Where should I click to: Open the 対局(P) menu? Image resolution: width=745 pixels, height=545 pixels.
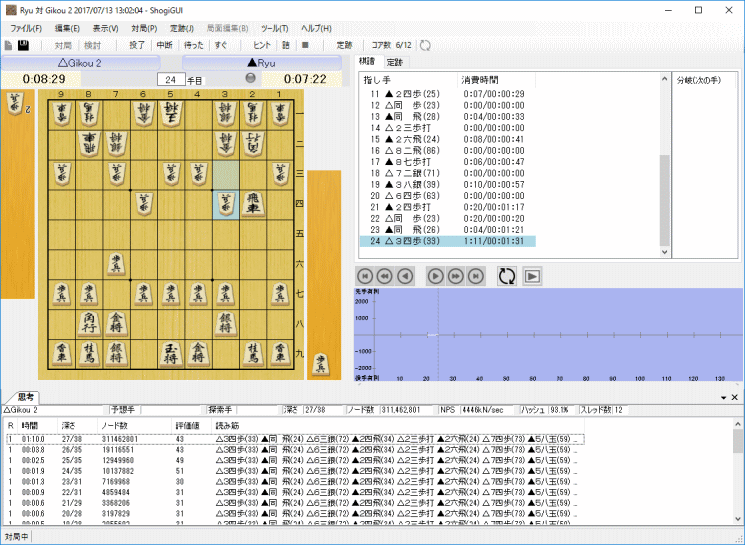143,28
